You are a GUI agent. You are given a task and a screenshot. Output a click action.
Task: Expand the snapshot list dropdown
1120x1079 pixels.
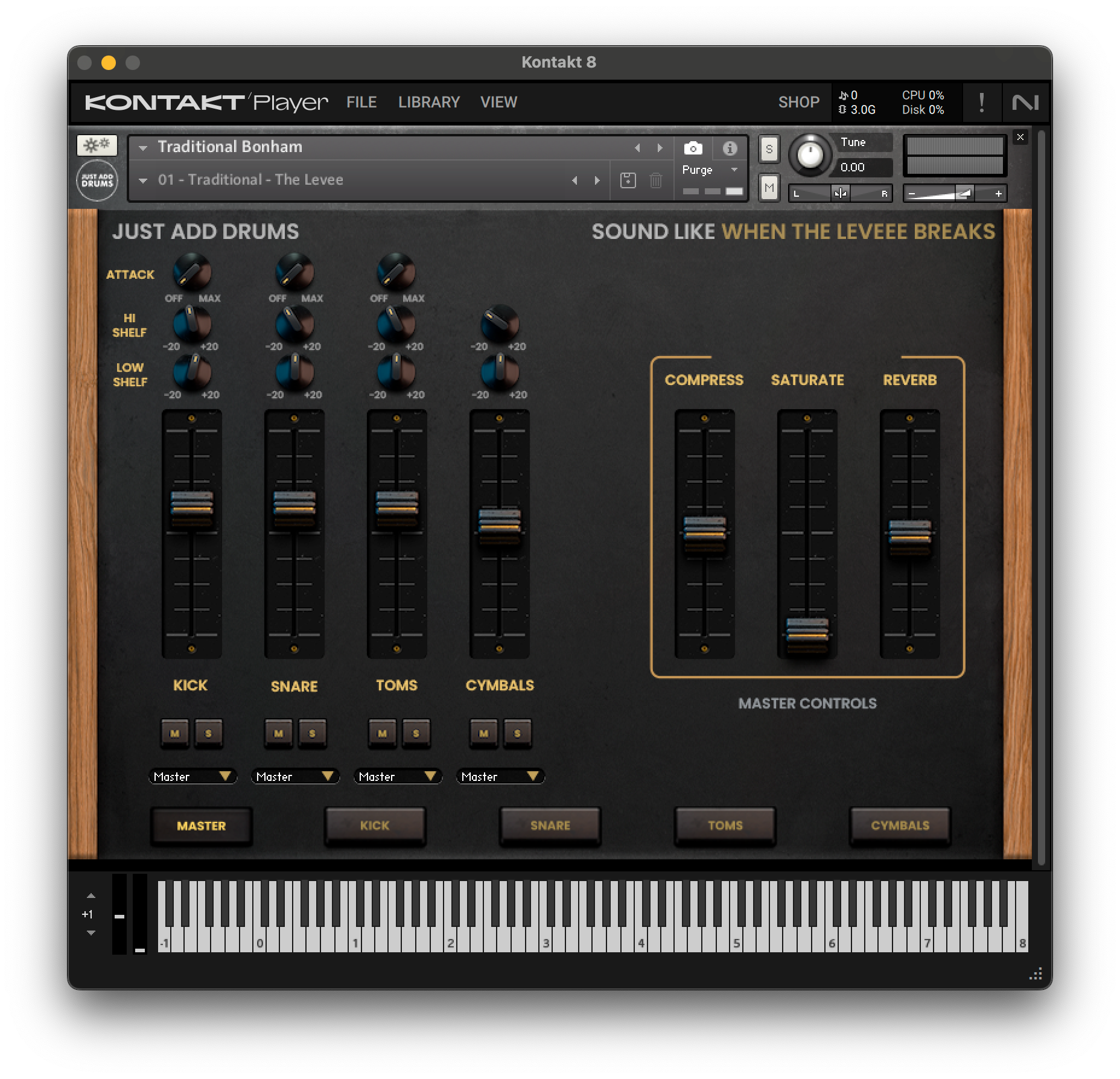pyautogui.click(x=143, y=180)
